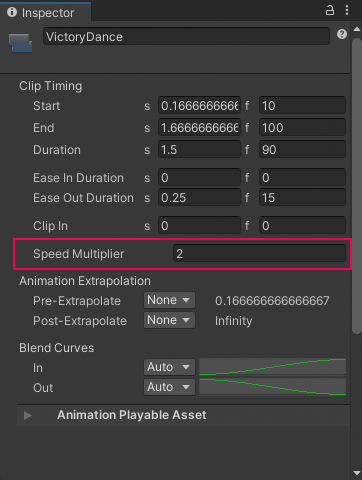The image size is (362, 480).
Task: Click the Timeline clip asset icon
Action: 20,43
